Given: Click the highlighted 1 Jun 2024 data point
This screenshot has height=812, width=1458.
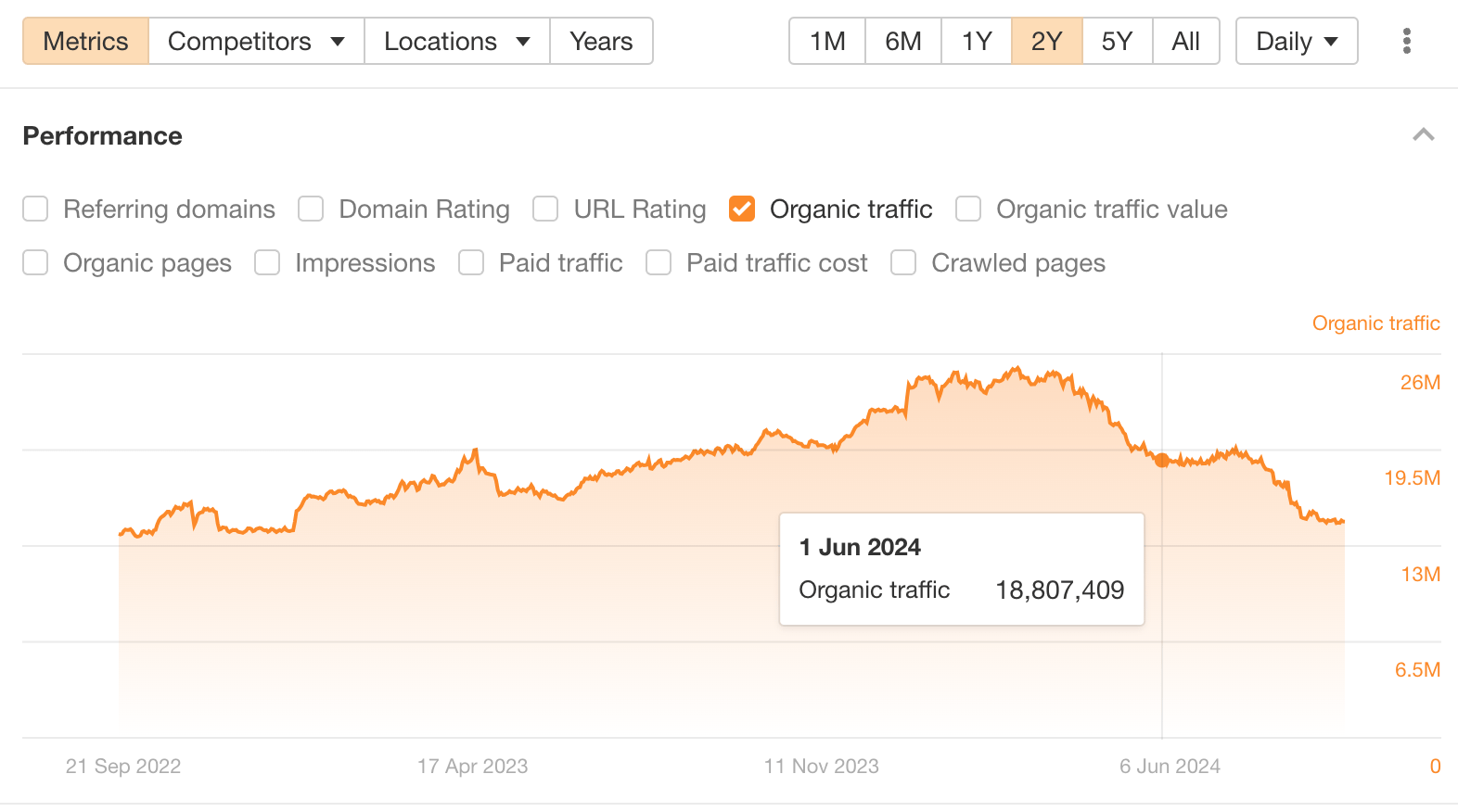Looking at the screenshot, I should [1162, 461].
